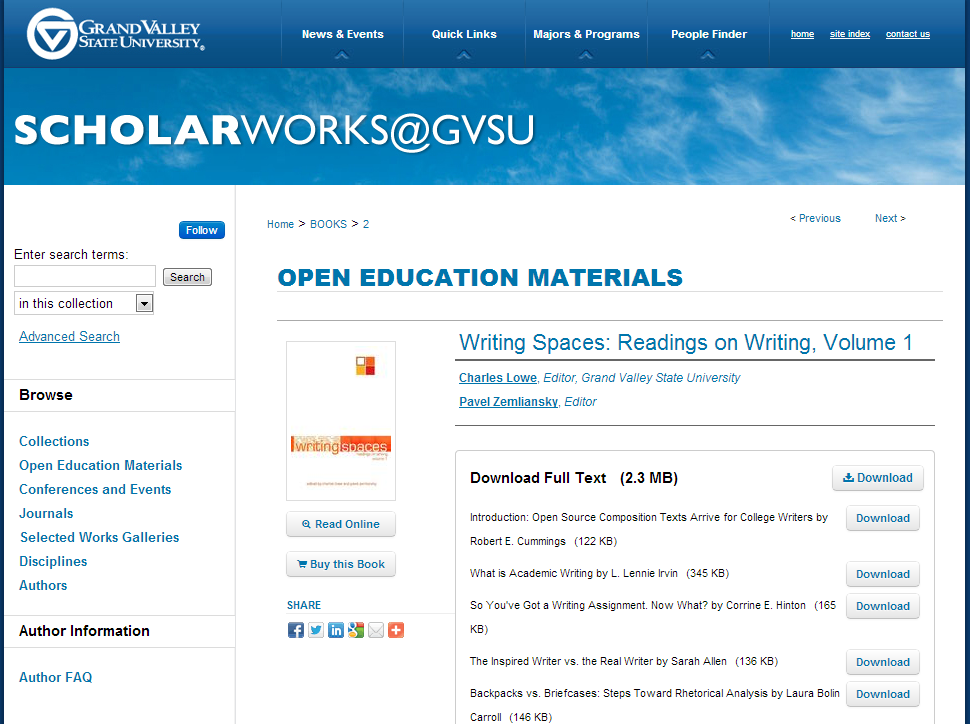The height and width of the screenshot is (724, 970).
Task: Open the 'in this collection' dropdown
Action: click(84, 303)
